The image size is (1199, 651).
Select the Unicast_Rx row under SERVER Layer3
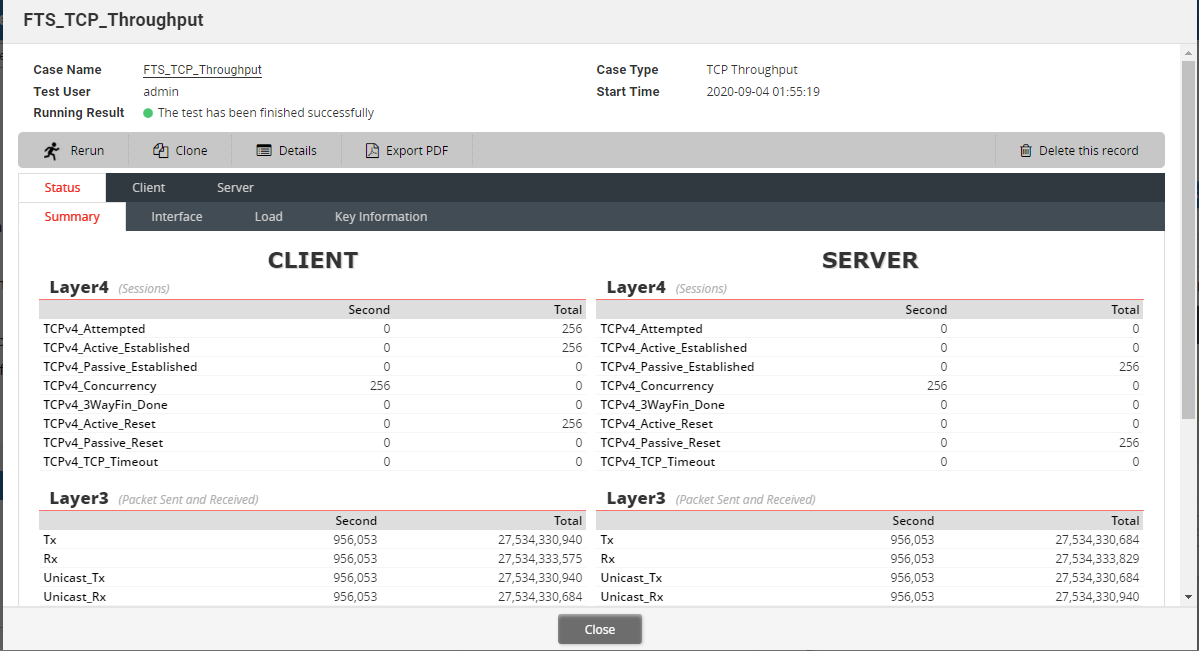click(x=632, y=596)
